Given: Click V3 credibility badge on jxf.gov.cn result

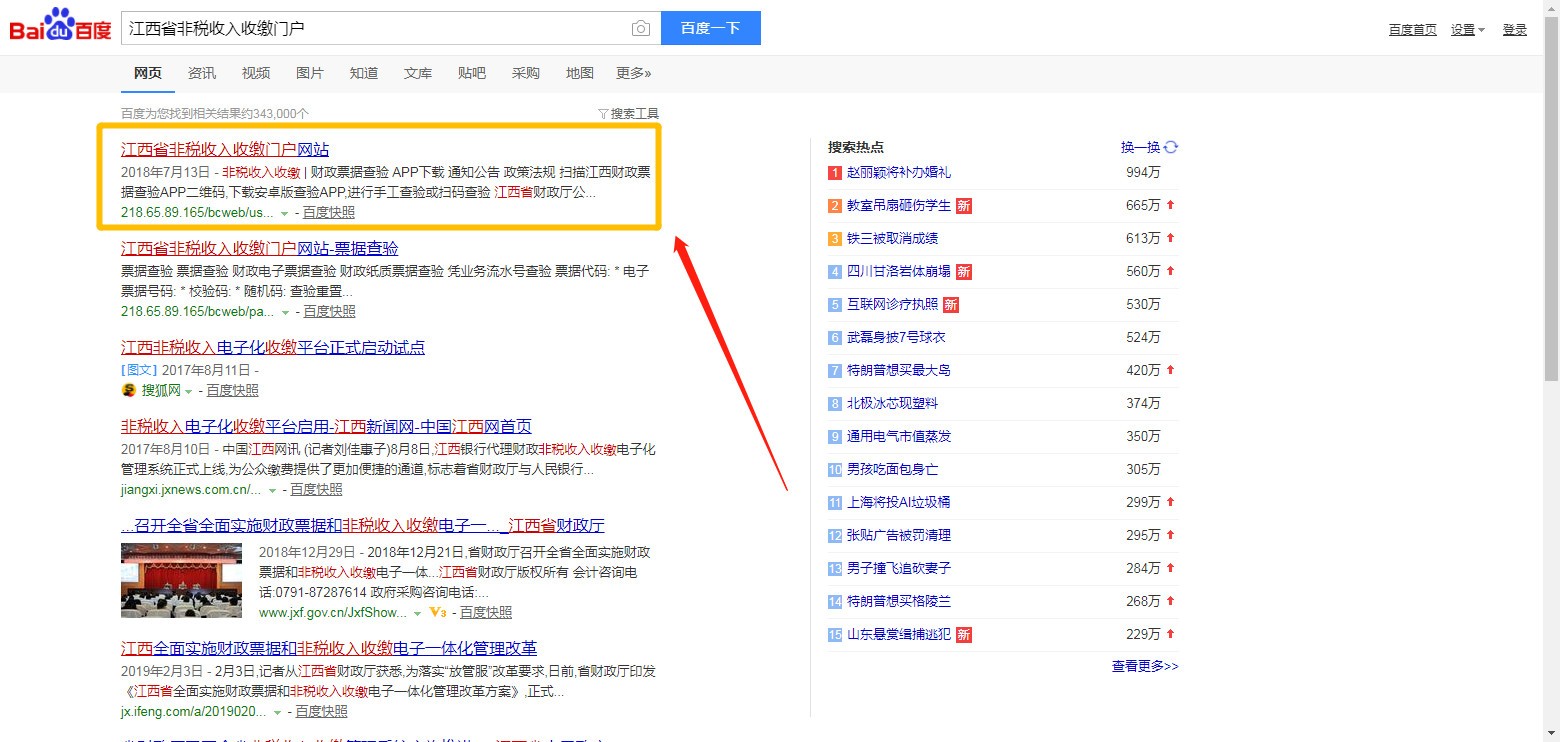Looking at the screenshot, I should tap(436, 612).
